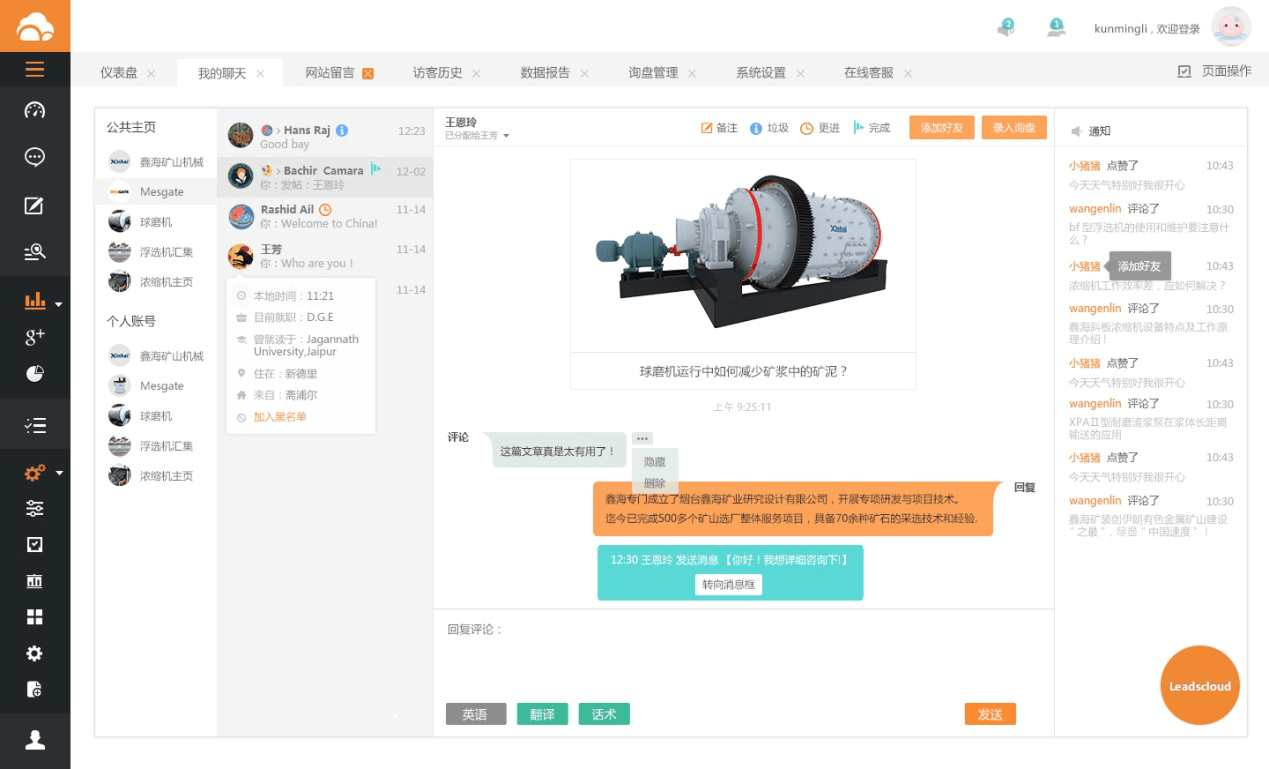
Task: Click the round Leadscloud button
Action: [1200, 686]
